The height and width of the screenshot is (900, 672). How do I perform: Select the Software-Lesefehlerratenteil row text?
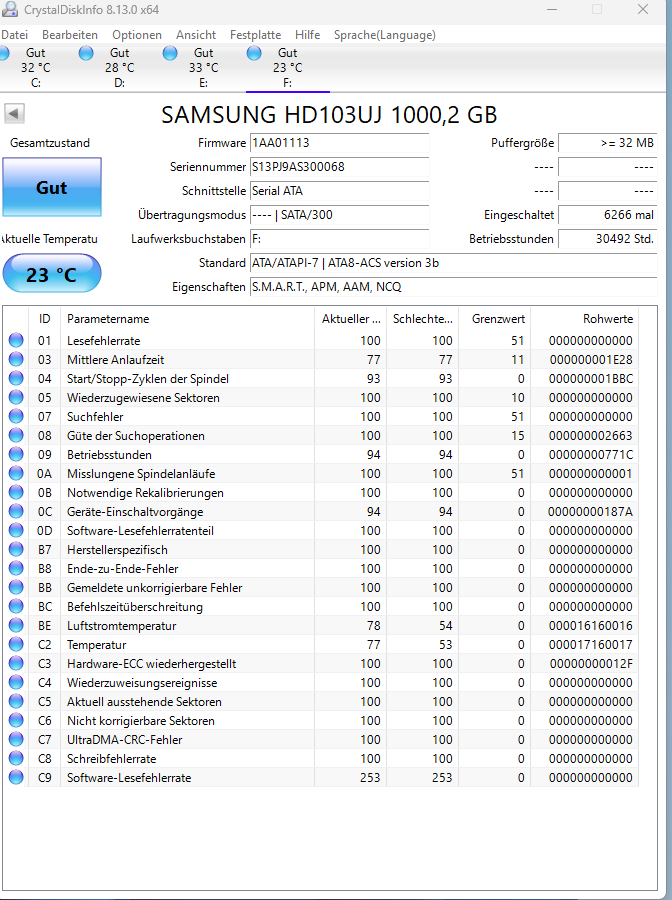pyautogui.click(x=140, y=530)
